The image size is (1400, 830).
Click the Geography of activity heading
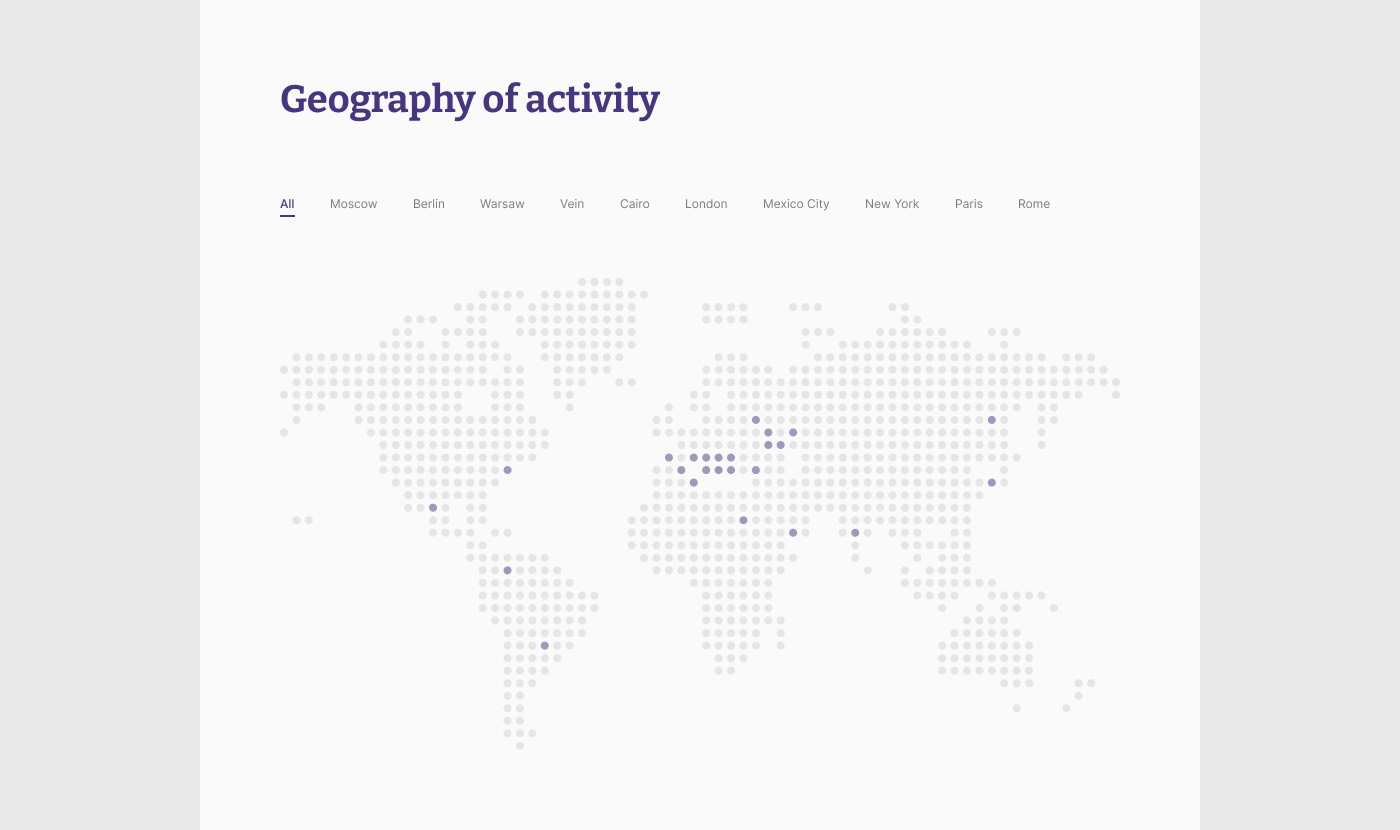pyautogui.click(x=470, y=100)
